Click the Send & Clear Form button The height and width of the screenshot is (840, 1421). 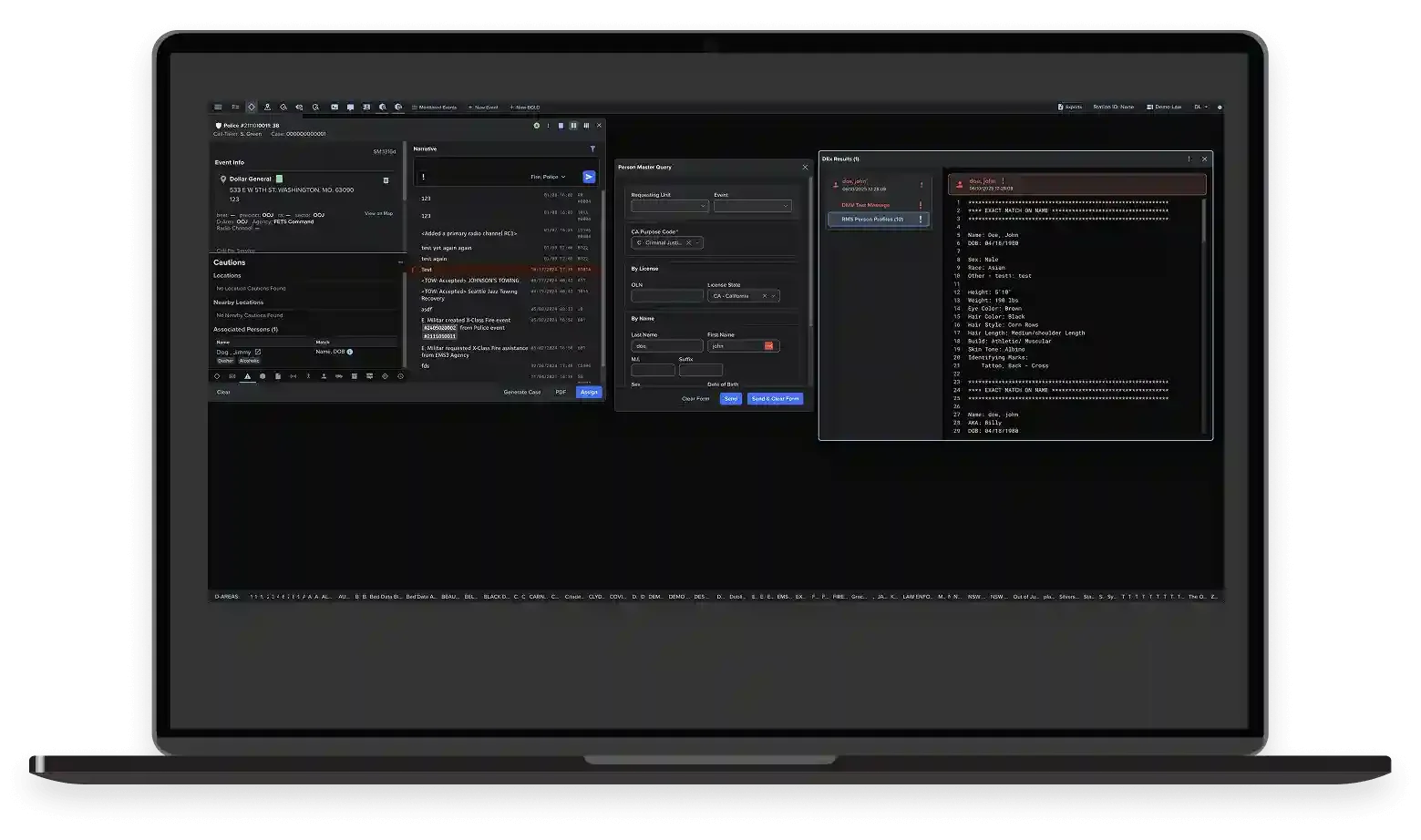775,399
